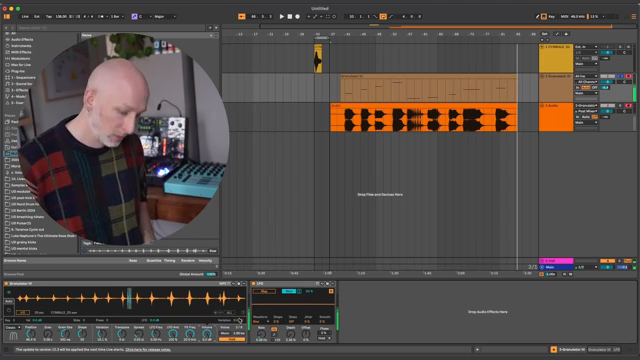Toggle the browser show/hide icon top-left
The height and width of the screenshot is (360, 640).
[x=7, y=16]
